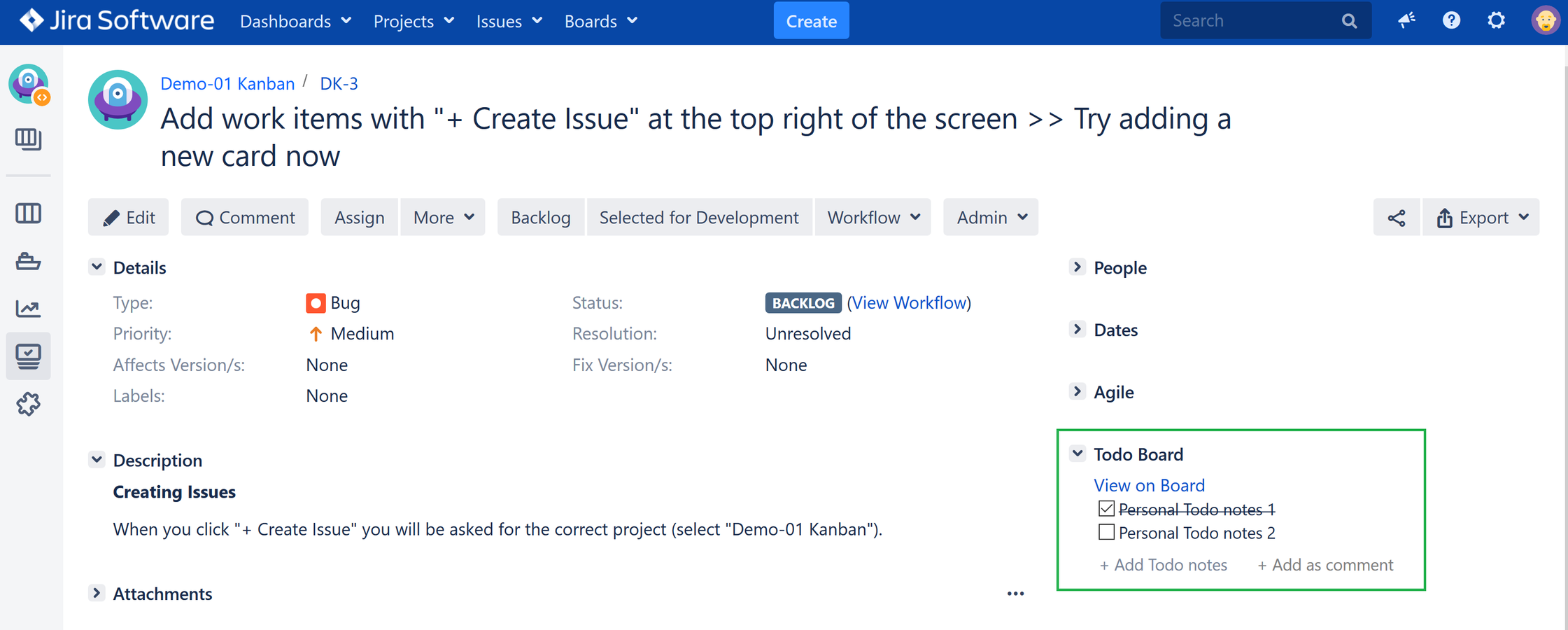Click the Unresolved resolution value
Viewport: 1568px width, 630px height.
(808, 334)
